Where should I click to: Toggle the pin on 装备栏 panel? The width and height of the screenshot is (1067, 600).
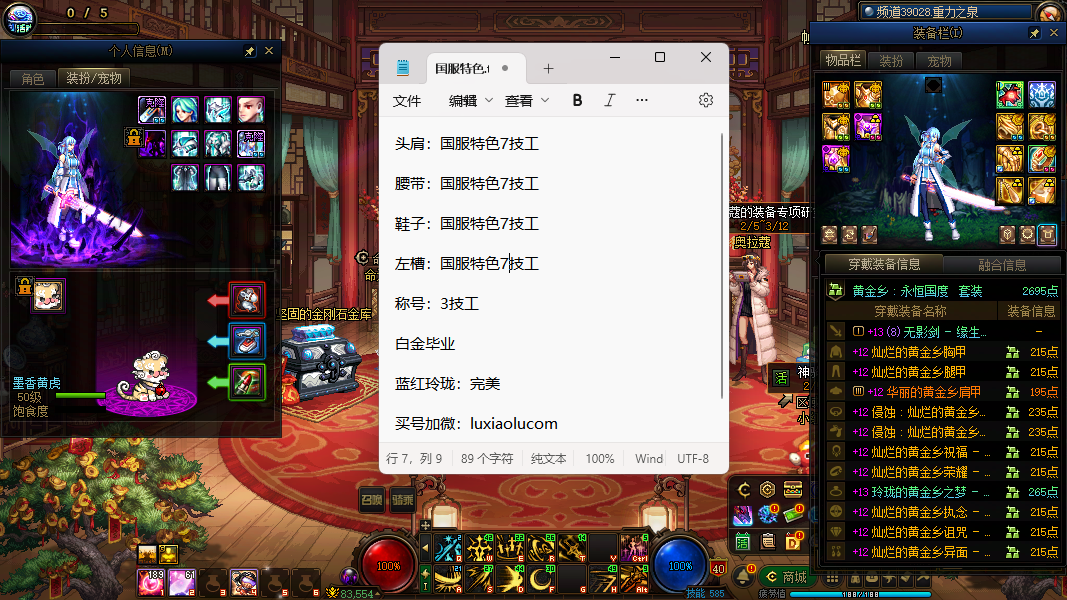pyautogui.click(x=1034, y=33)
